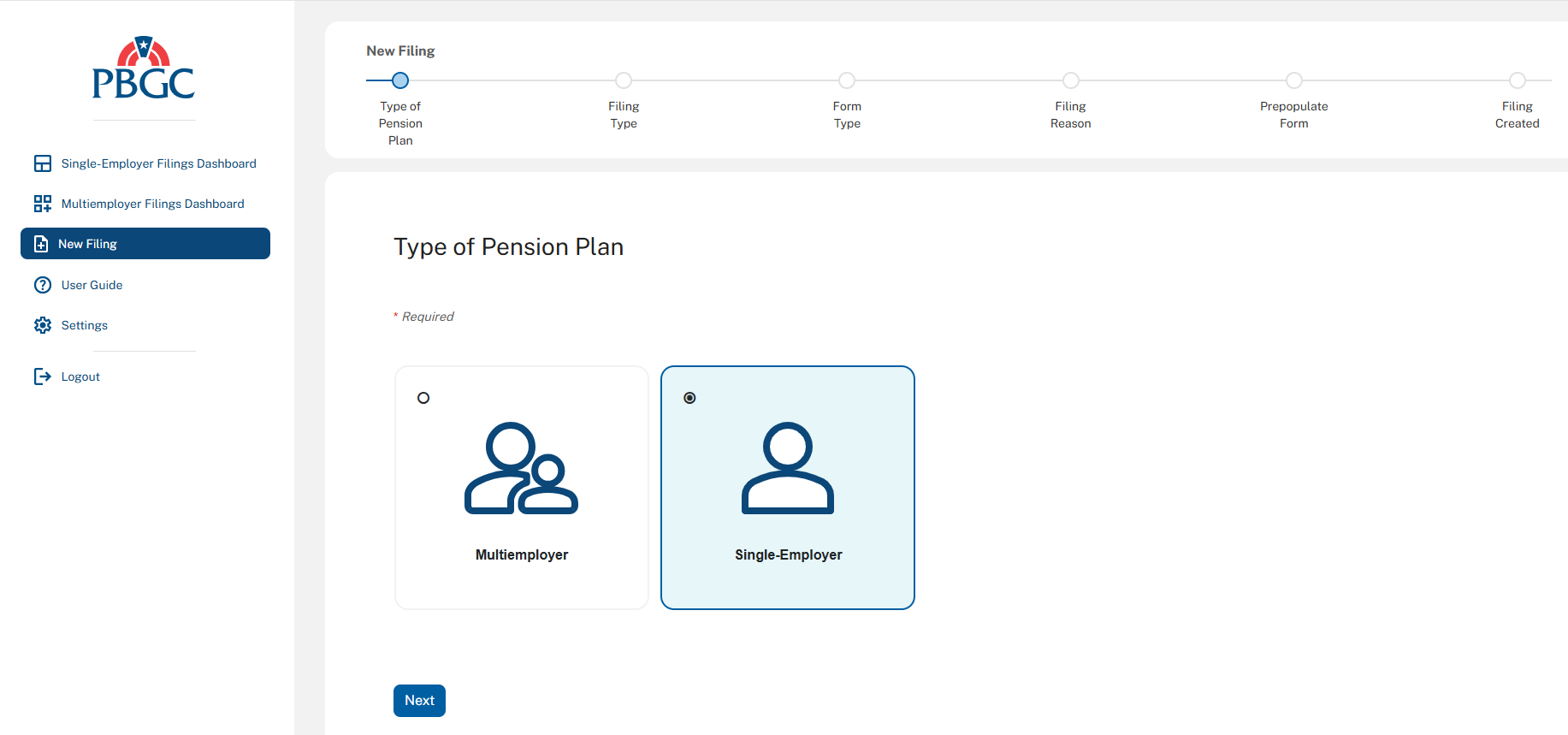Click the Form Type step circle

pyautogui.click(x=847, y=80)
